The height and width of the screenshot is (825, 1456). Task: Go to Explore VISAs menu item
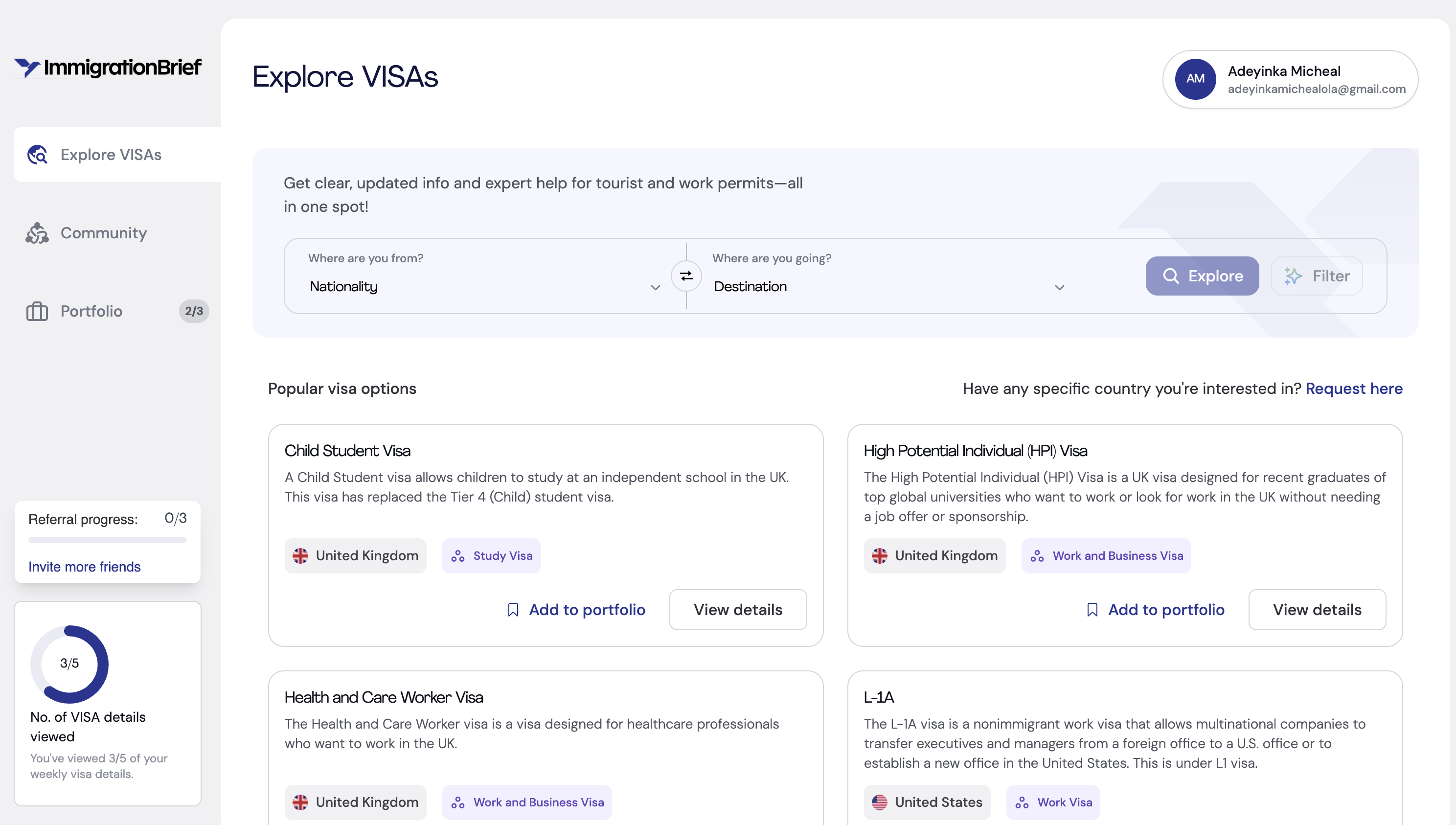(x=111, y=155)
